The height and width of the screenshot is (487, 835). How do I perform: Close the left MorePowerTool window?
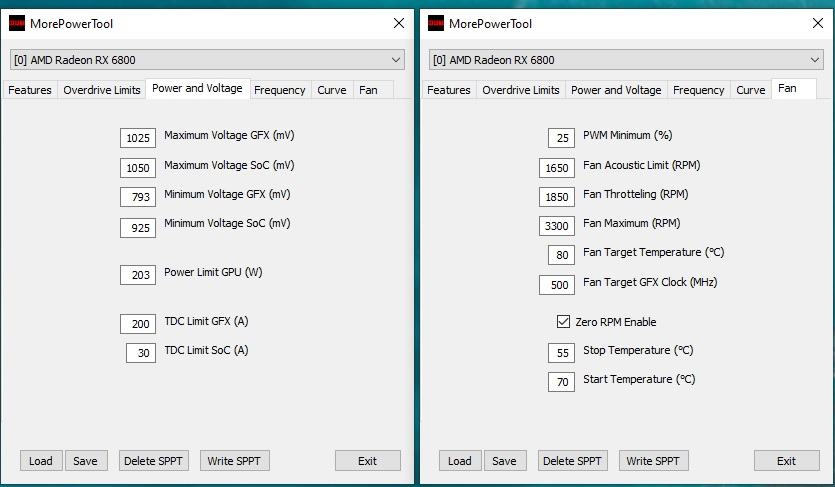coord(399,23)
